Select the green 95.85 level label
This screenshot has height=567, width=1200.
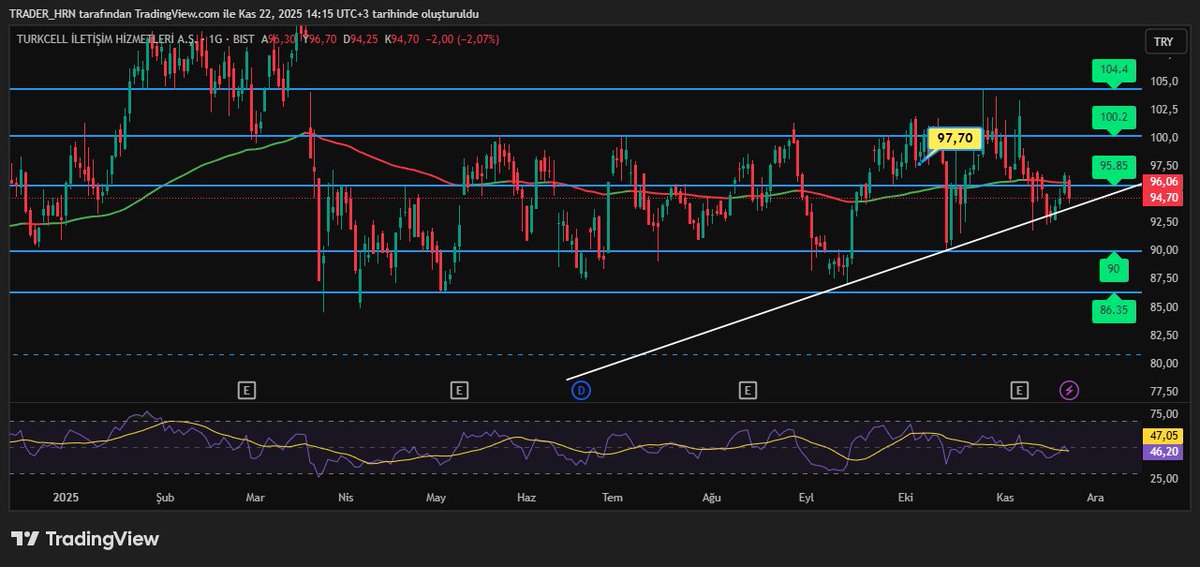point(1113,166)
